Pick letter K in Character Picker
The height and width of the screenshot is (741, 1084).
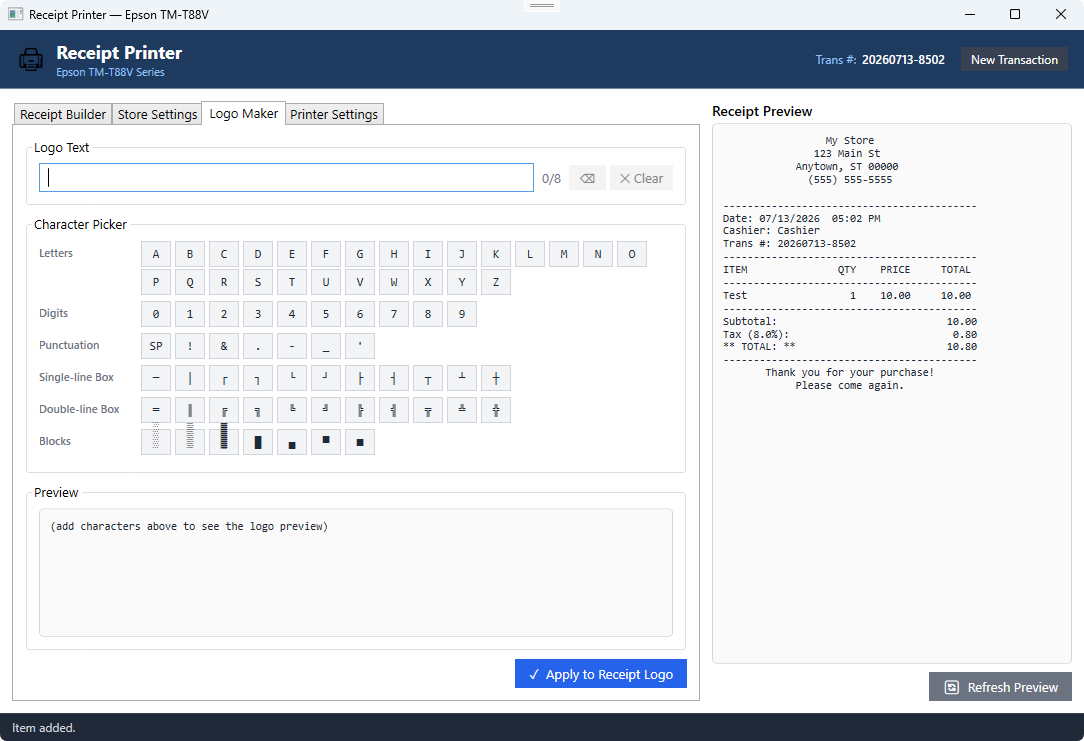[x=496, y=254]
